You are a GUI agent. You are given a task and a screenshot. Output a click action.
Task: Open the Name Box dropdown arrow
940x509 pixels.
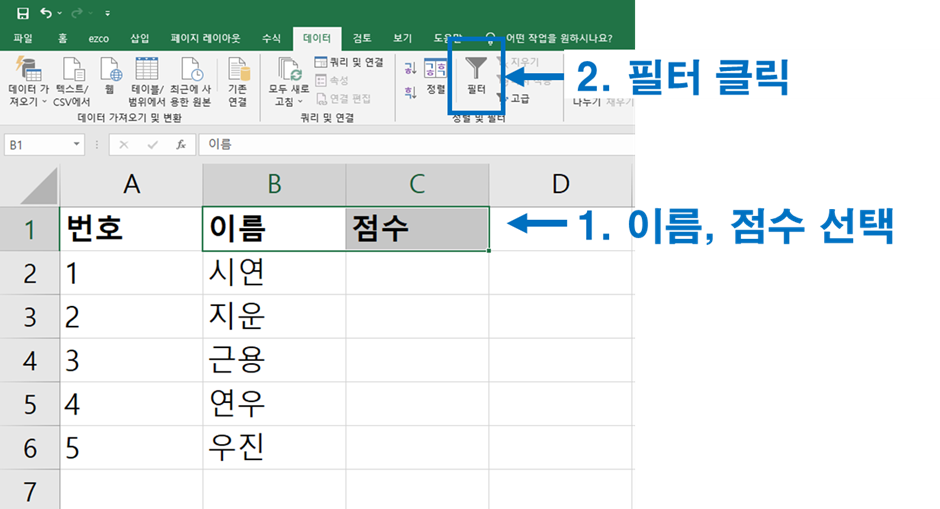coord(76,144)
